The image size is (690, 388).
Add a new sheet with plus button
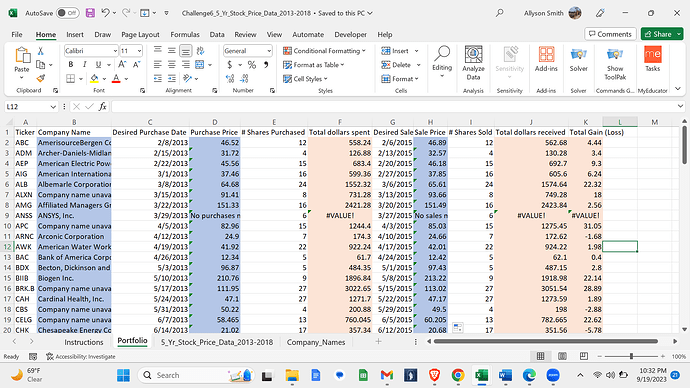[378, 341]
